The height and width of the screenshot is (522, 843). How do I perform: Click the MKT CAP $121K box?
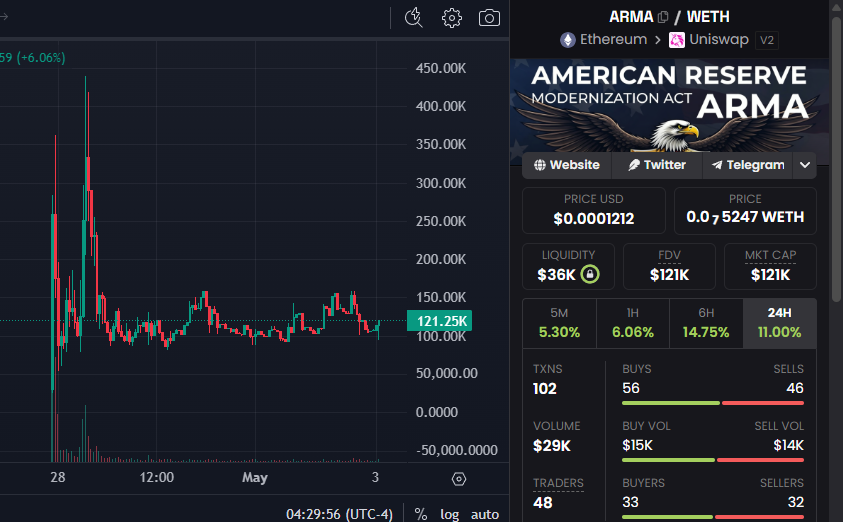pyautogui.click(x=770, y=267)
